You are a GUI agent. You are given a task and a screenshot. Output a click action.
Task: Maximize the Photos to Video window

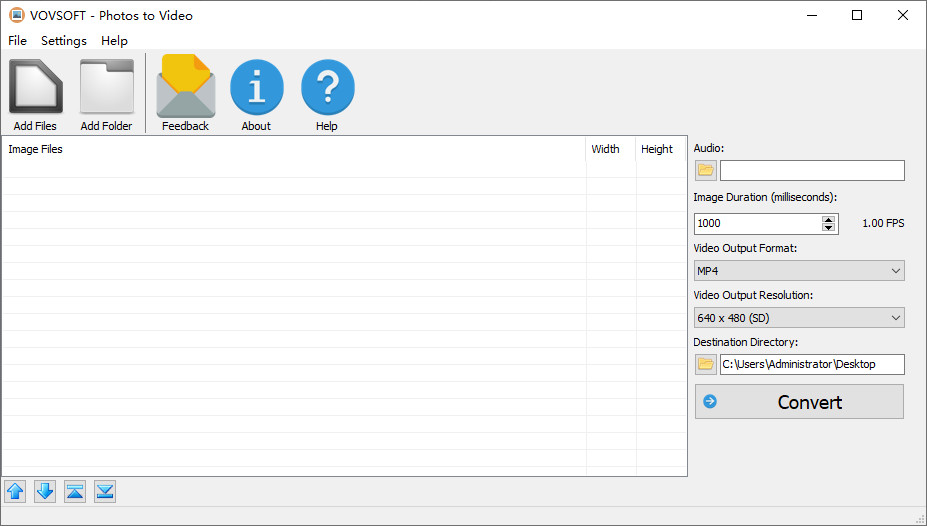click(x=857, y=15)
